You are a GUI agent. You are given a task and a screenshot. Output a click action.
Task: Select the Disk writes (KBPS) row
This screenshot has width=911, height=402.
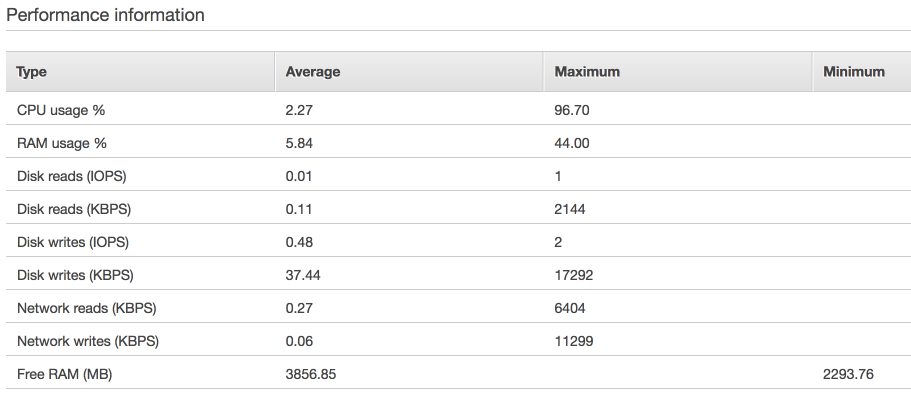458,275
